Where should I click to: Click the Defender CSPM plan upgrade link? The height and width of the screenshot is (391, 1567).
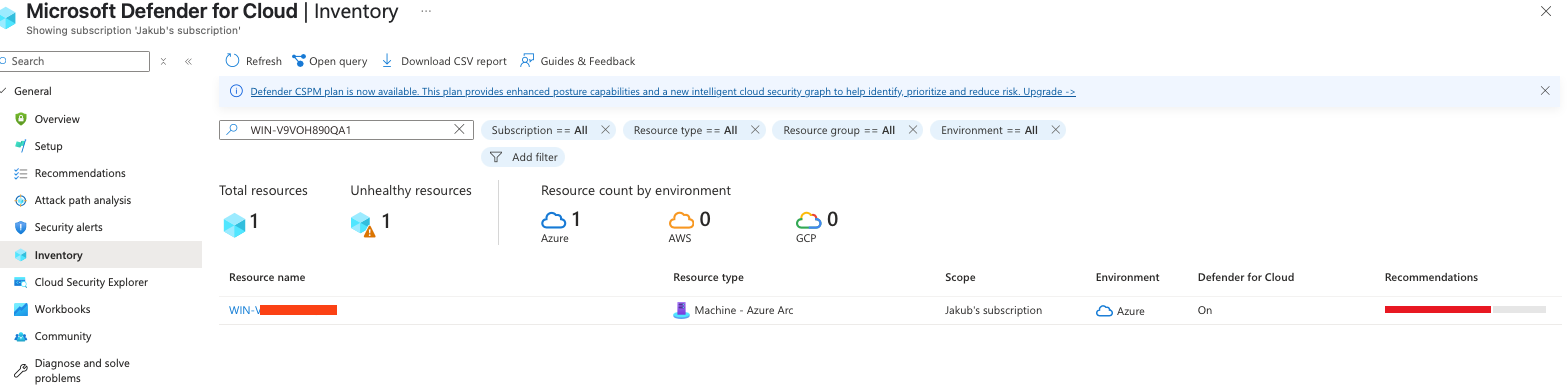(x=662, y=91)
